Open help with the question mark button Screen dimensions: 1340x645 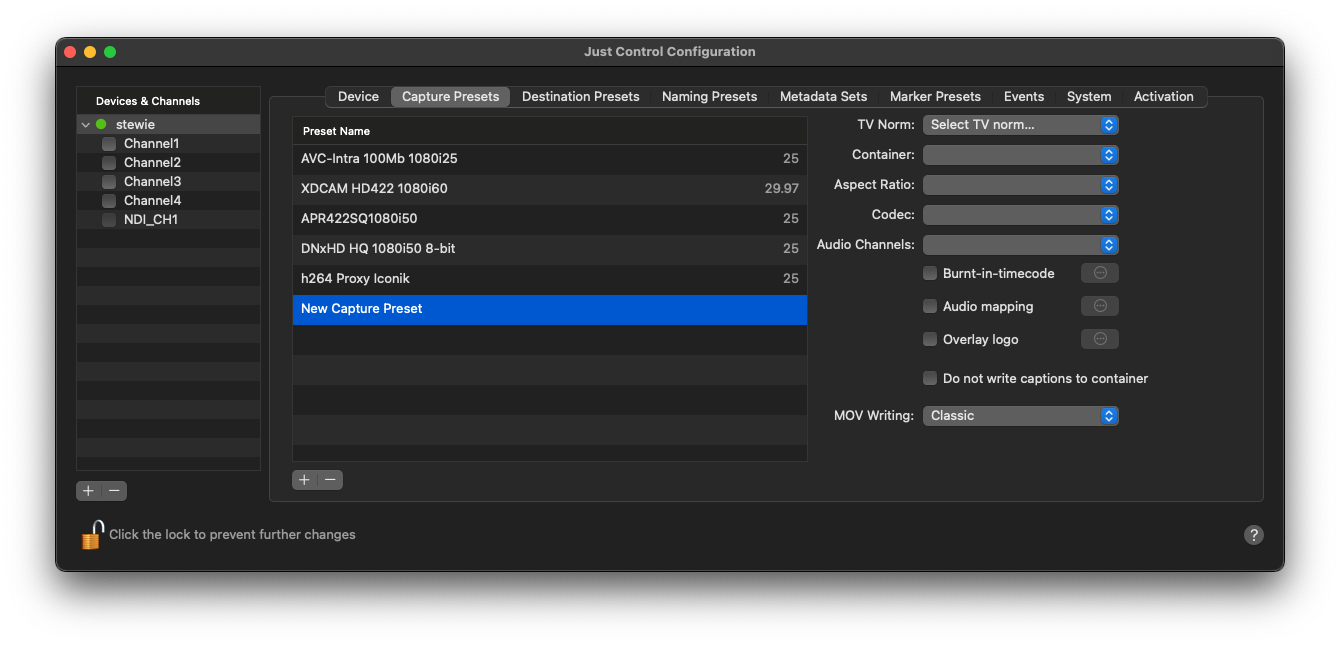tap(1254, 535)
